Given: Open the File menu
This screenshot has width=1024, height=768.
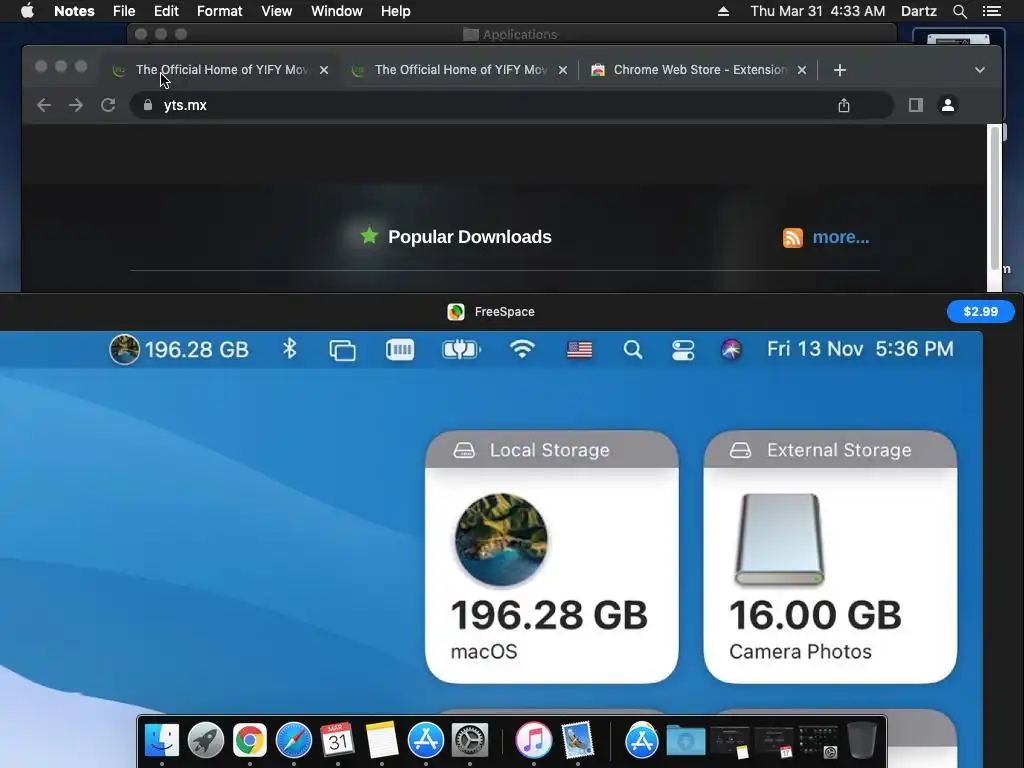Looking at the screenshot, I should pos(123,11).
